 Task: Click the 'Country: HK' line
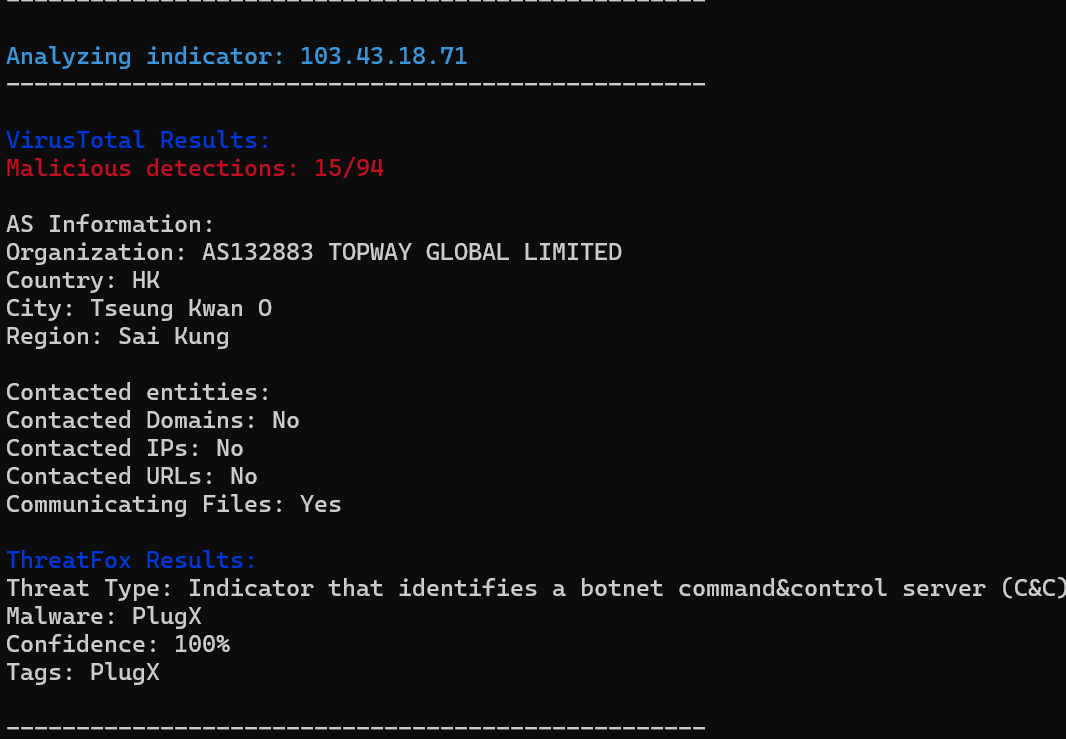(83, 280)
